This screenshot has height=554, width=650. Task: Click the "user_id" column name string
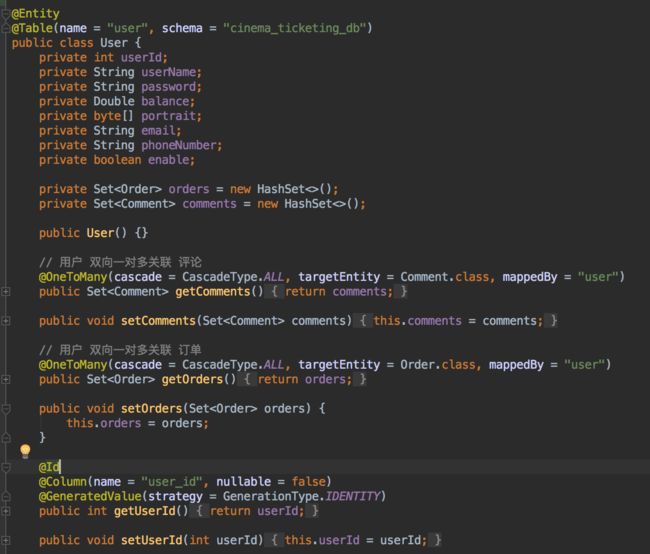coord(172,481)
